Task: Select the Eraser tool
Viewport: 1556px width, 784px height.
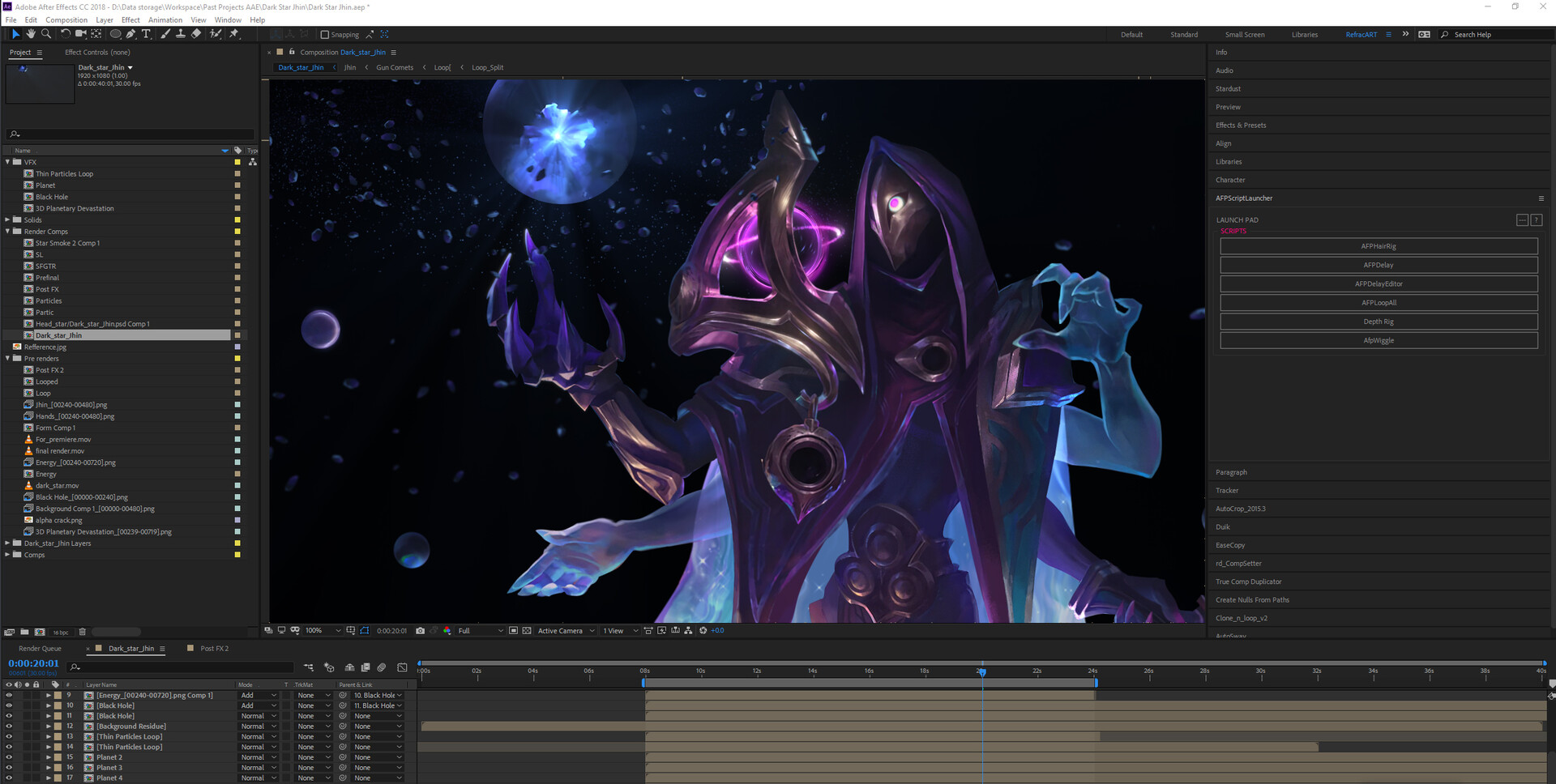Action: point(196,34)
